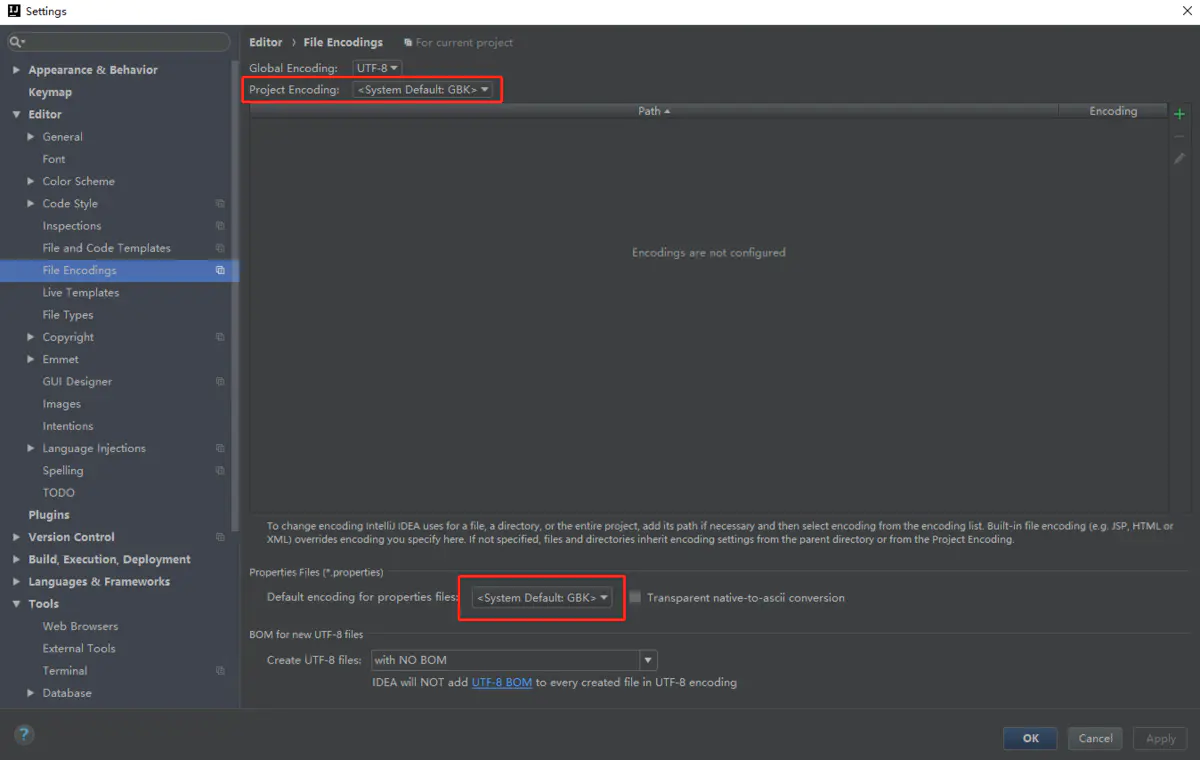Click project-level icon next to Spelling
This screenshot has height=760, width=1200.
click(x=220, y=471)
